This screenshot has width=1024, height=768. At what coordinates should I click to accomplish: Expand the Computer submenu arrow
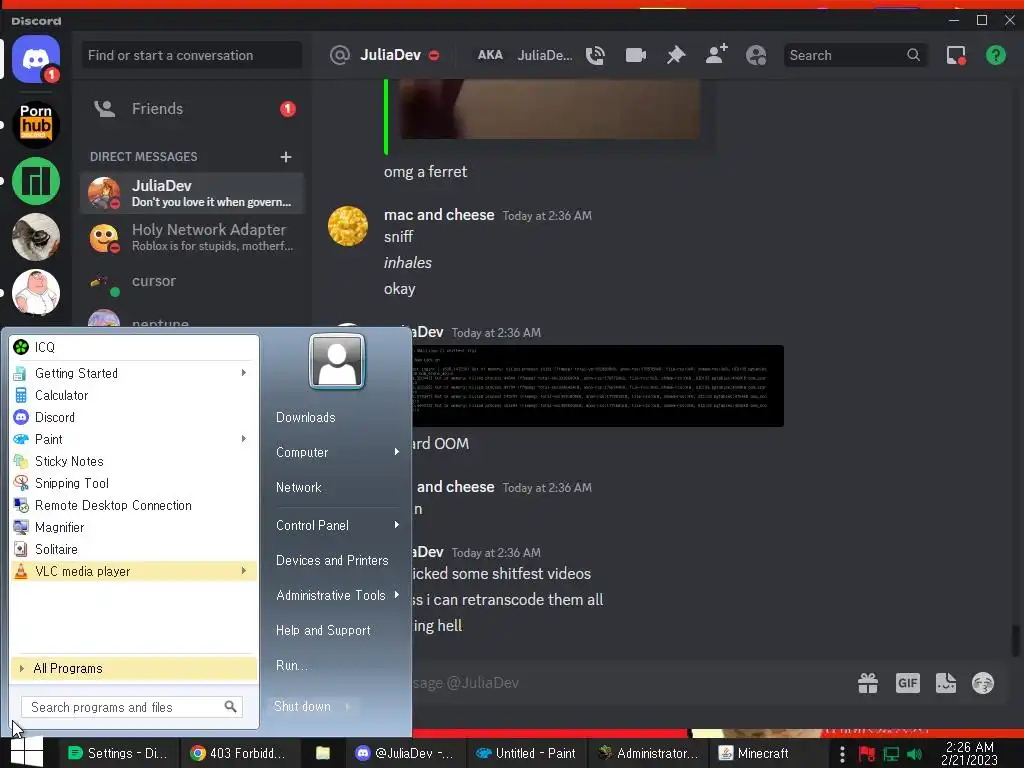(396, 452)
